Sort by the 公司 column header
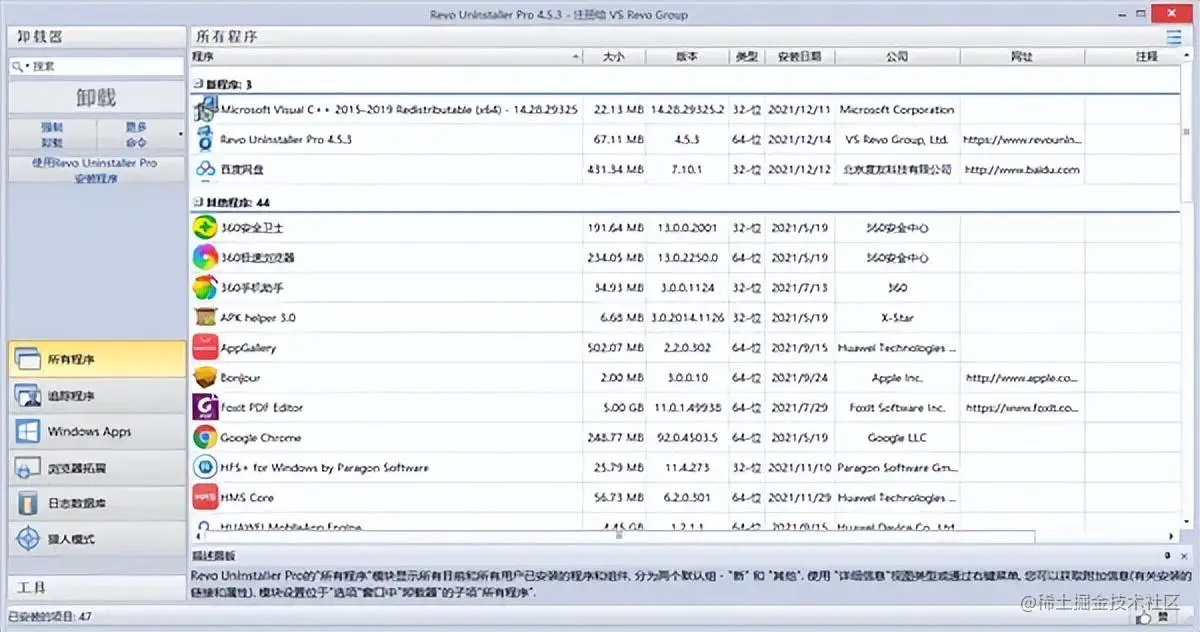 (x=897, y=57)
